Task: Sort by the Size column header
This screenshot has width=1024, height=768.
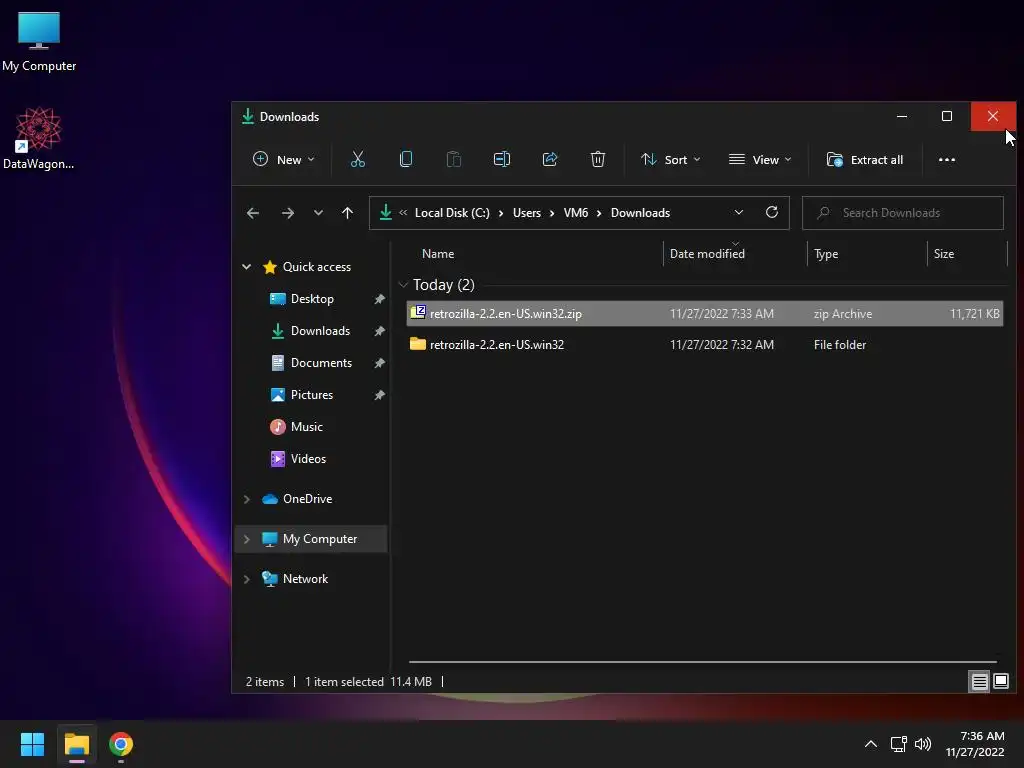Action: click(944, 253)
